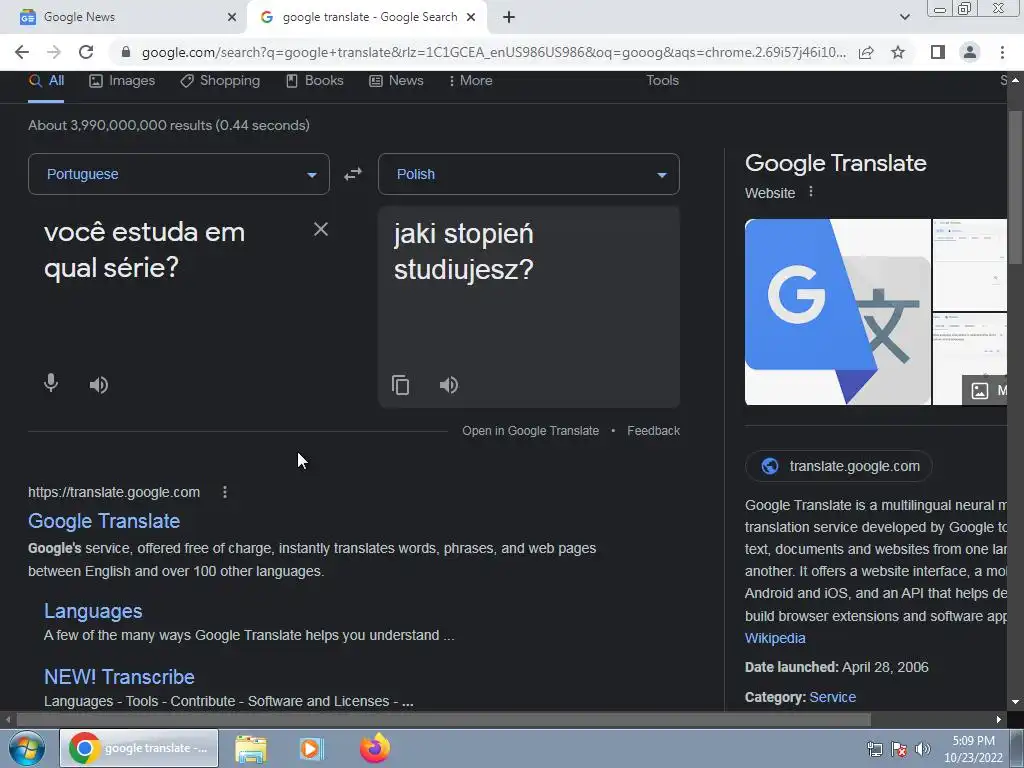Screen dimensions: 1024x768
Task: Expand the More search filters menu
Action: click(x=470, y=81)
